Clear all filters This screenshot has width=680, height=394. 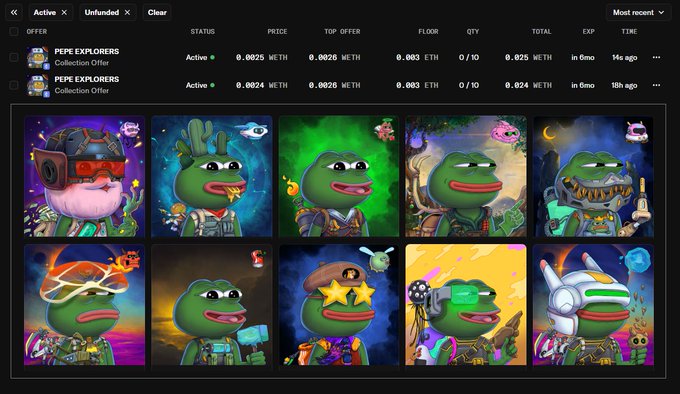(157, 13)
